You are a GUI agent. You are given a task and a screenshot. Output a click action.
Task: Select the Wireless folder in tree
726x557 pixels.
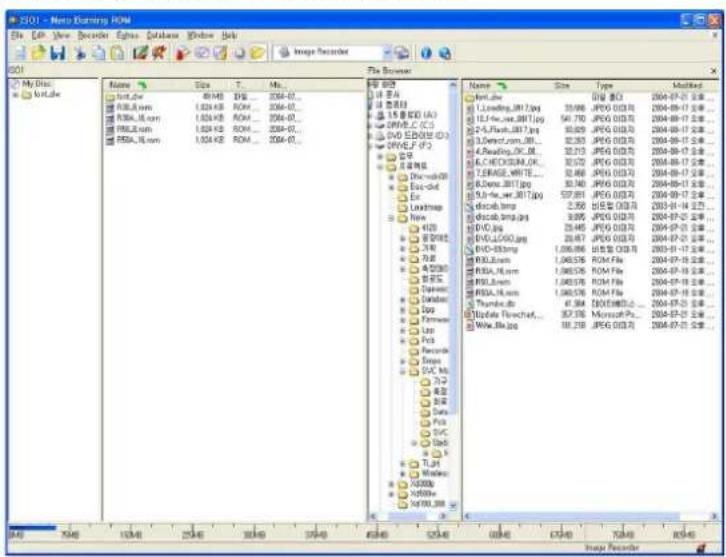click(435, 474)
